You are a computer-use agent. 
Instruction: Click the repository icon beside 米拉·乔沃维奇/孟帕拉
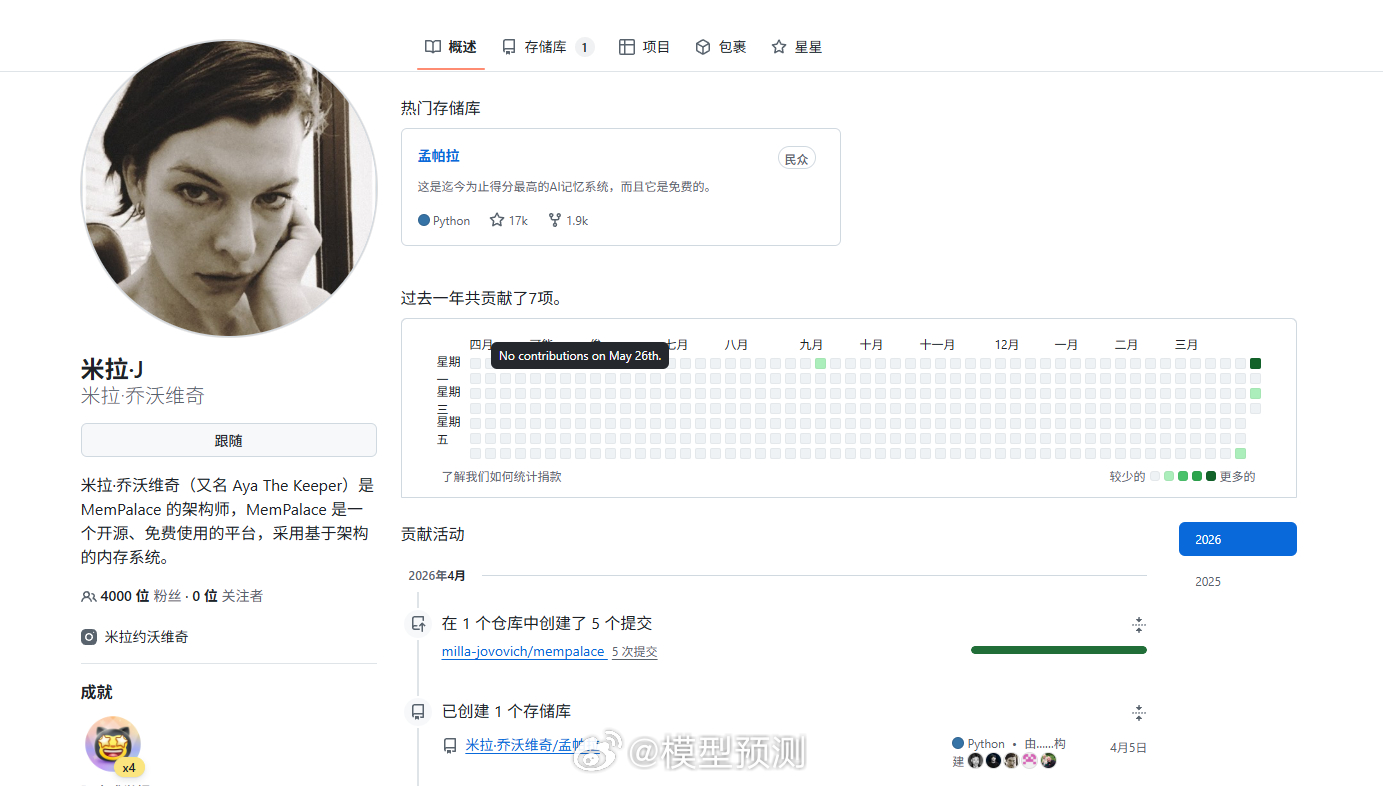(x=450, y=745)
